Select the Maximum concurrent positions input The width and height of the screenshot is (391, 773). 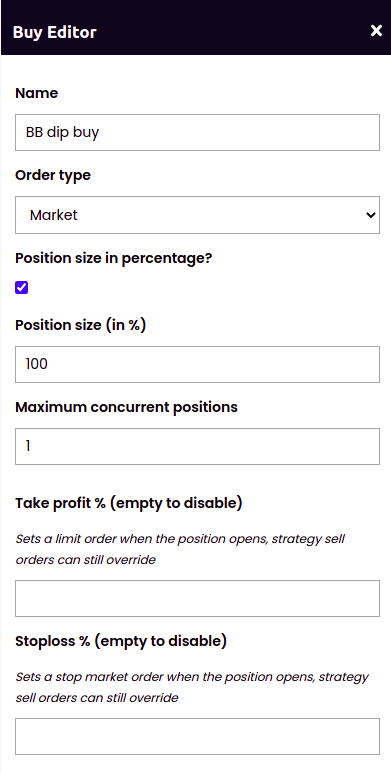click(x=197, y=446)
